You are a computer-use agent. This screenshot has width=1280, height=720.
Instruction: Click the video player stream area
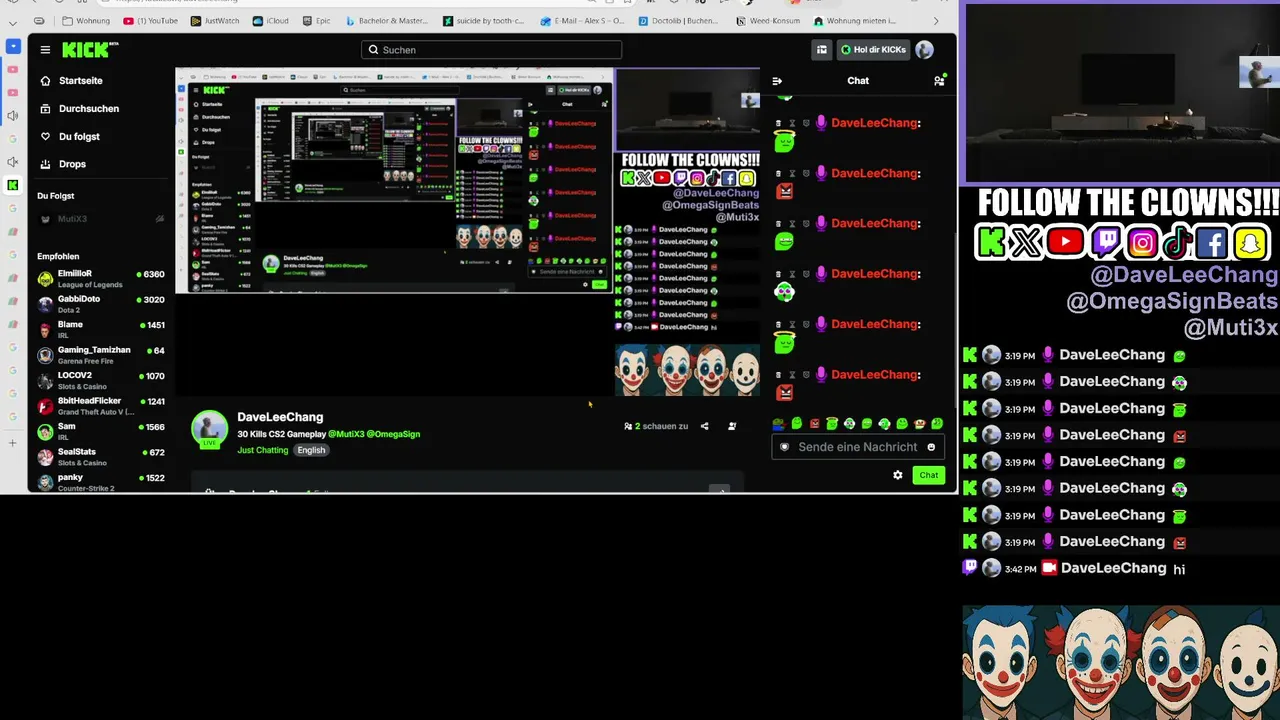468,232
